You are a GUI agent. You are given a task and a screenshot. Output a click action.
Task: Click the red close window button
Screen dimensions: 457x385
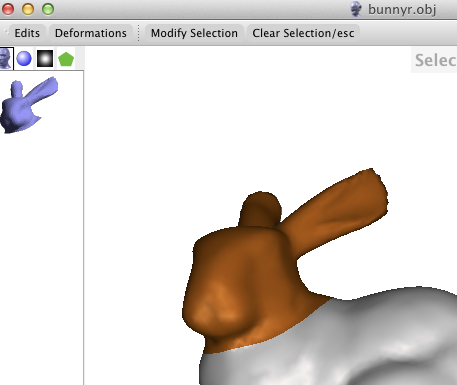pyautogui.click(x=8, y=9)
